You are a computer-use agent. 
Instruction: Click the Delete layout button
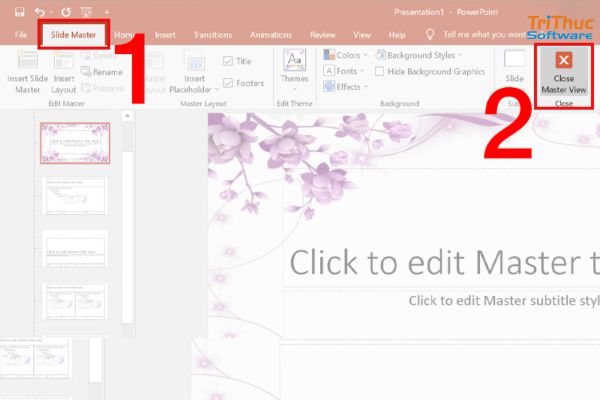tap(99, 56)
